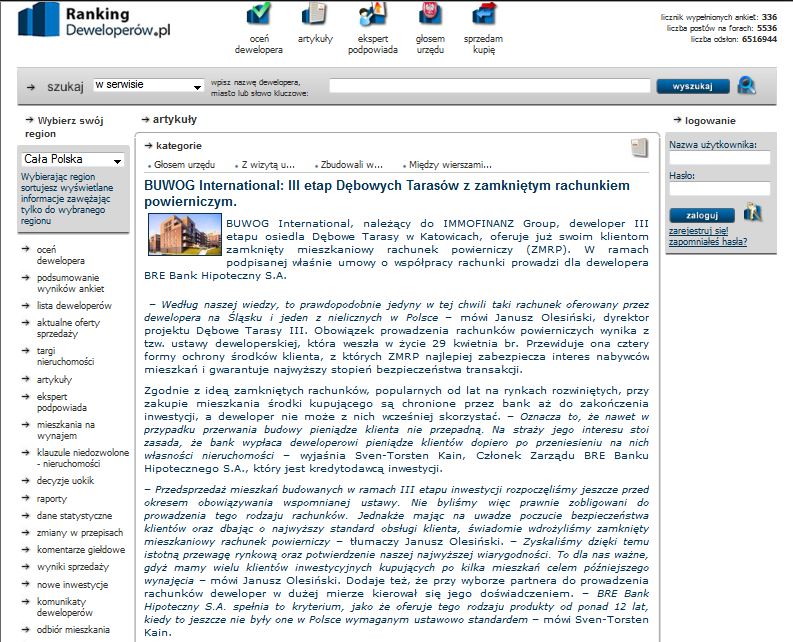Viewport: 793px width, 642px height.
Task: Click the 'oceń dewelopera' header text link
Action: (x=258, y=45)
